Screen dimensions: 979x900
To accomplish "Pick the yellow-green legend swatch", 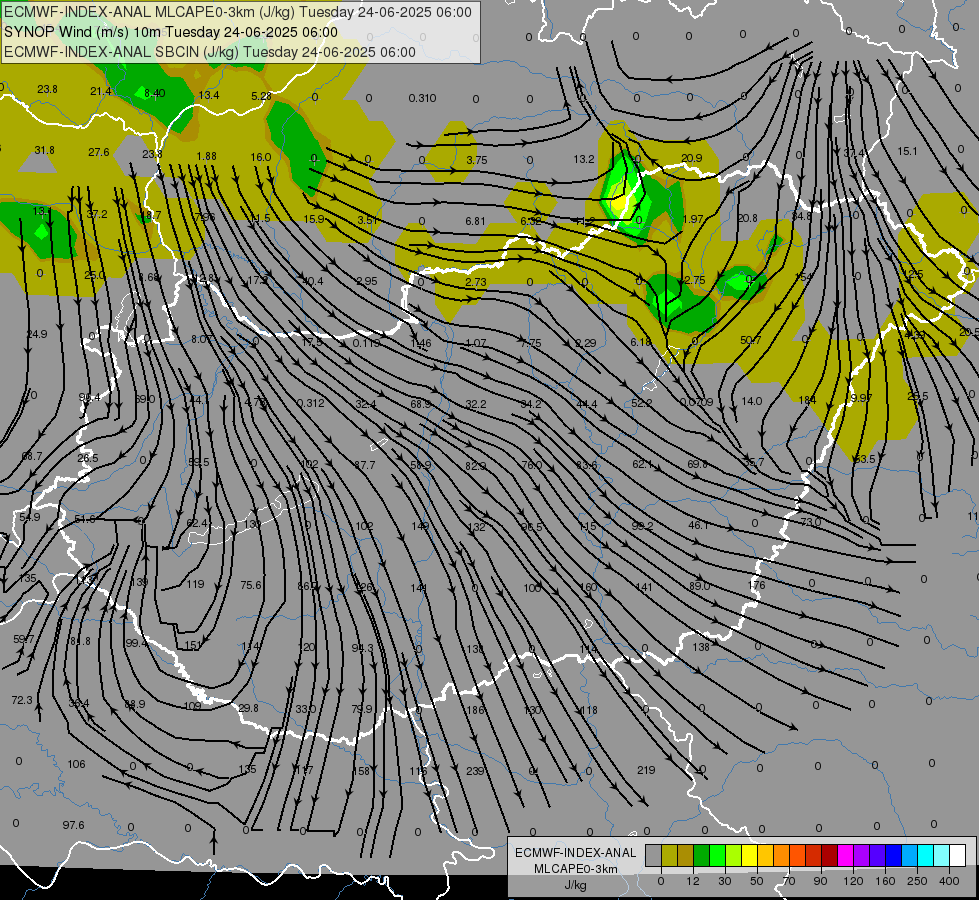I will pos(734,856).
